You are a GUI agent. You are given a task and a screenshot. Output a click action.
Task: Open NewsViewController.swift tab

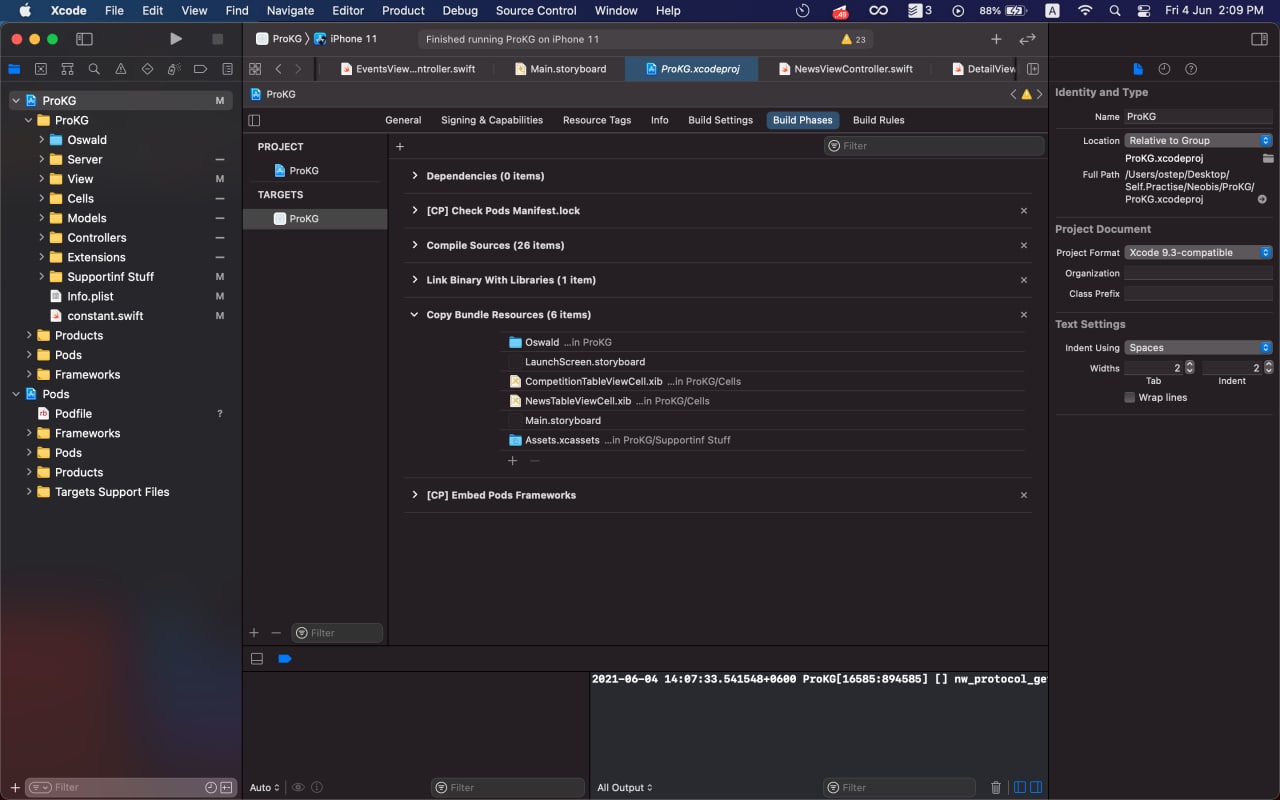point(845,69)
